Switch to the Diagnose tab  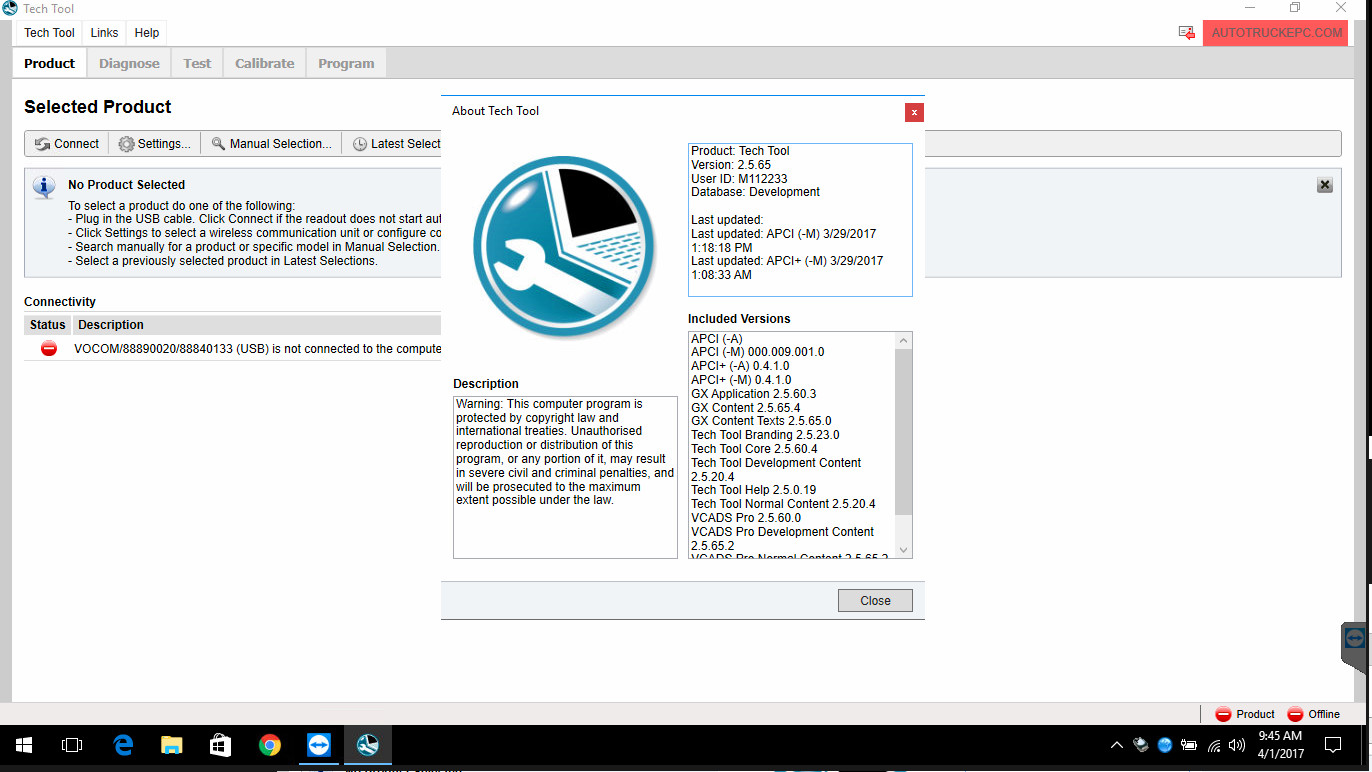129,63
